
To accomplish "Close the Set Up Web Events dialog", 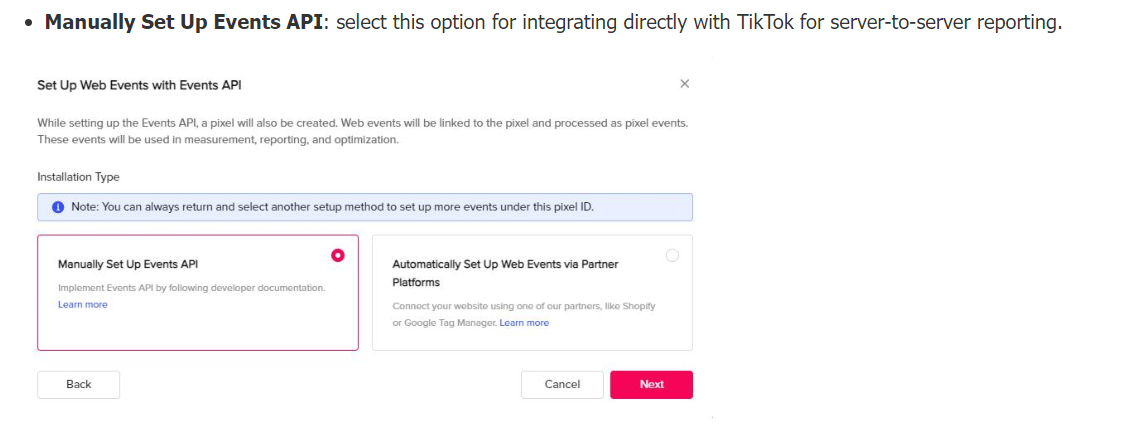I will coord(684,84).
